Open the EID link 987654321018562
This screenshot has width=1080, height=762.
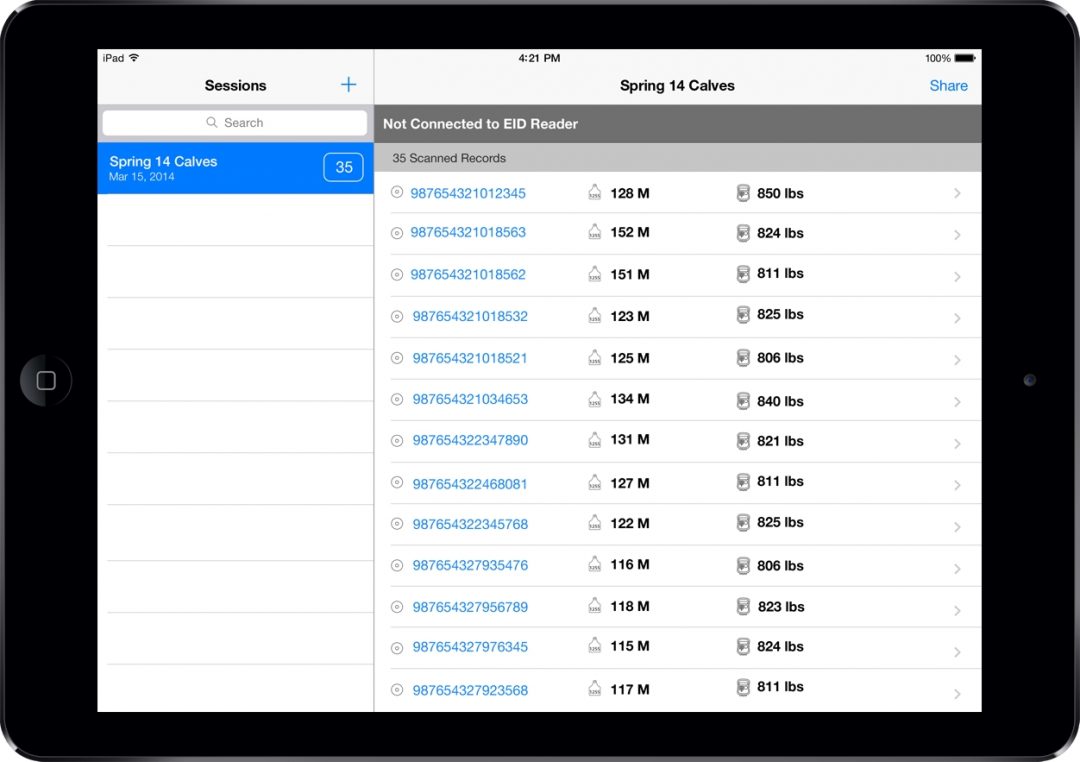coord(468,274)
